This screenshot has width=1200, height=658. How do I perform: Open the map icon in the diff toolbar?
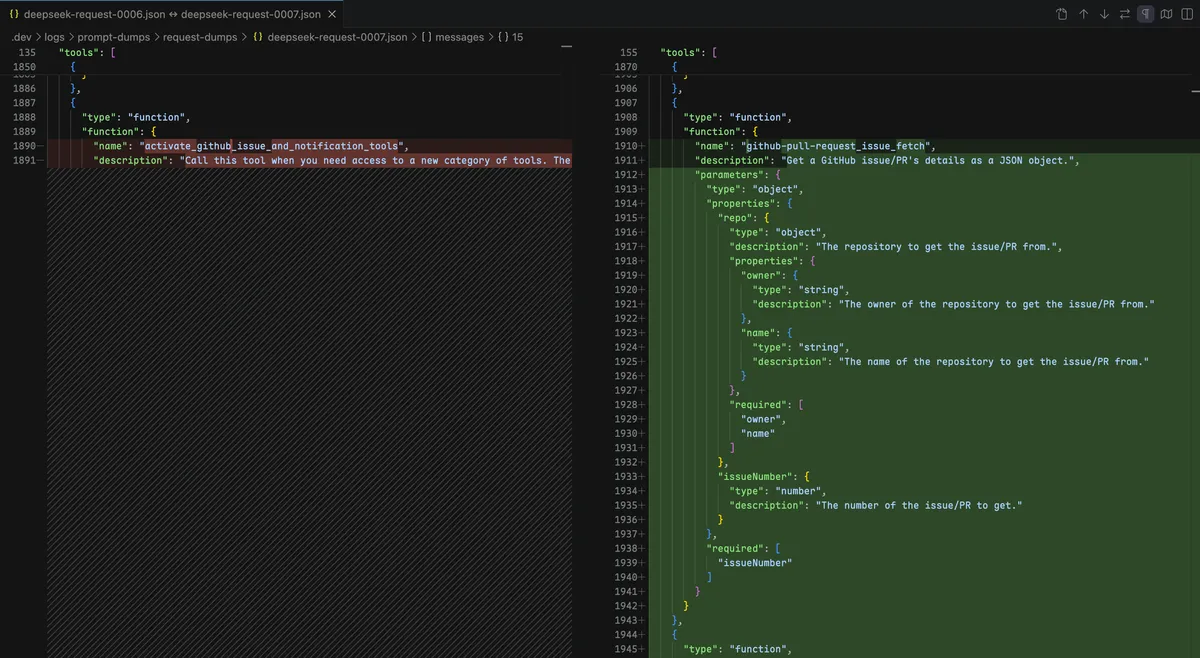click(1166, 14)
